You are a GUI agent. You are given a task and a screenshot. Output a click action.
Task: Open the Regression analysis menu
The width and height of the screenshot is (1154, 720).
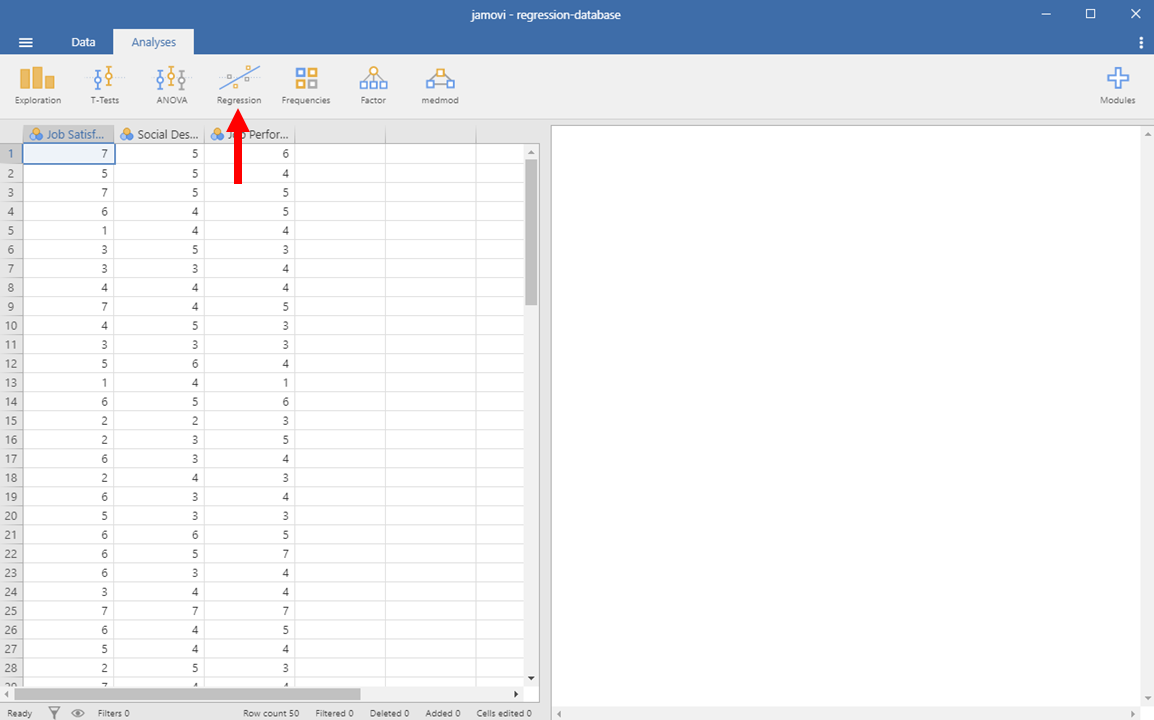(239, 85)
